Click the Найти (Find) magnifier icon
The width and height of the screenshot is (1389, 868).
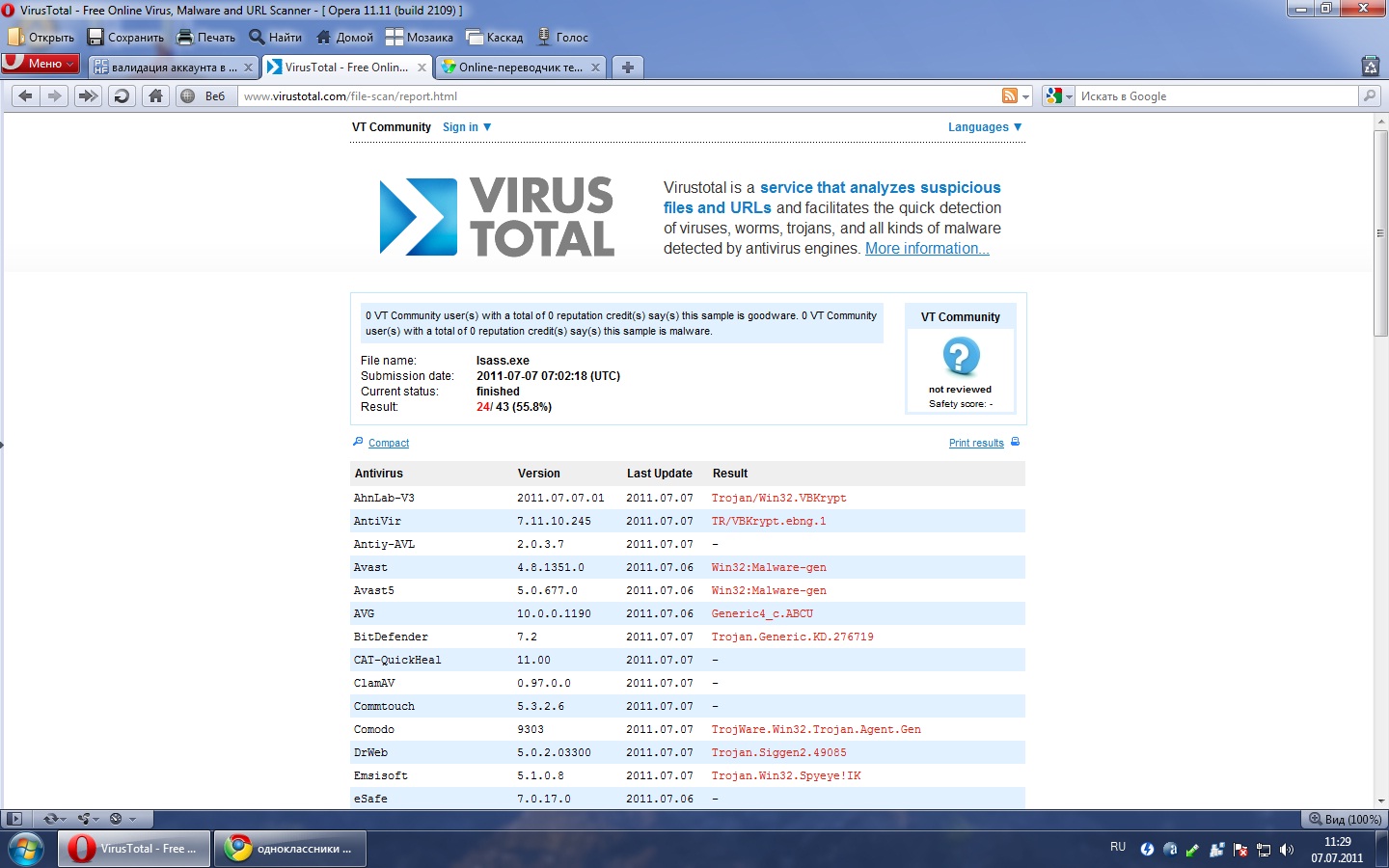point(257,37)
